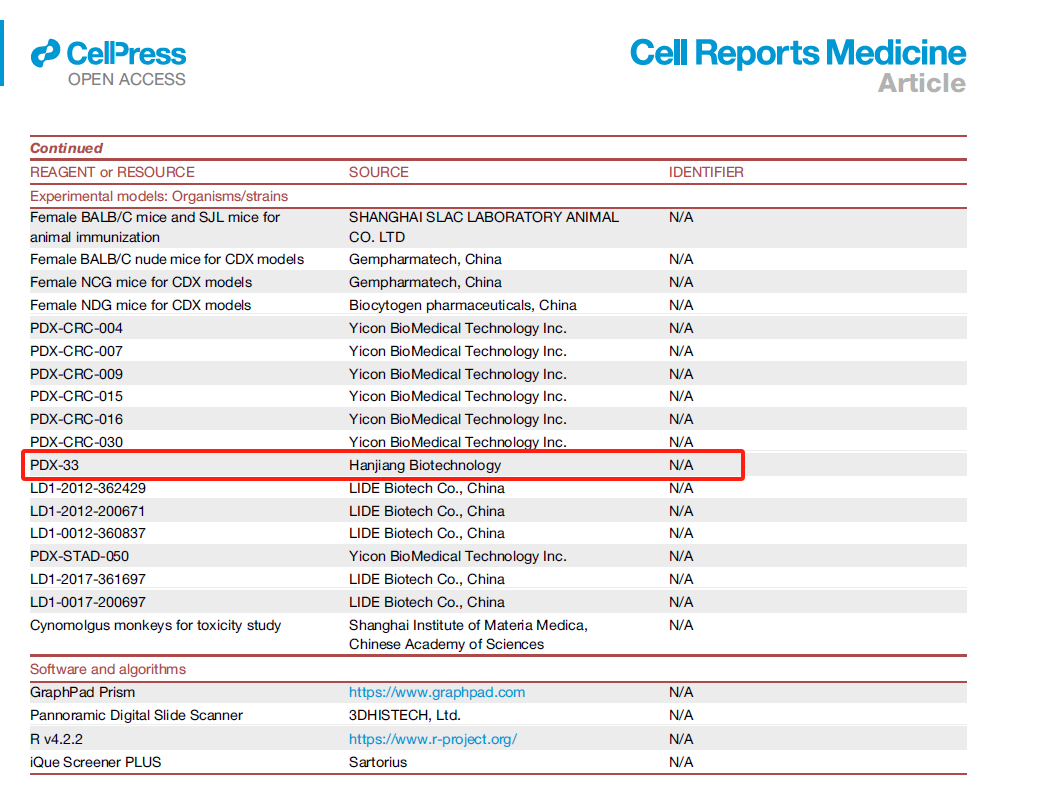Screen dimensions: 1040x797
Task: Select the 'PDX-CRC-004' row name
Action: (x=76, y=328)
